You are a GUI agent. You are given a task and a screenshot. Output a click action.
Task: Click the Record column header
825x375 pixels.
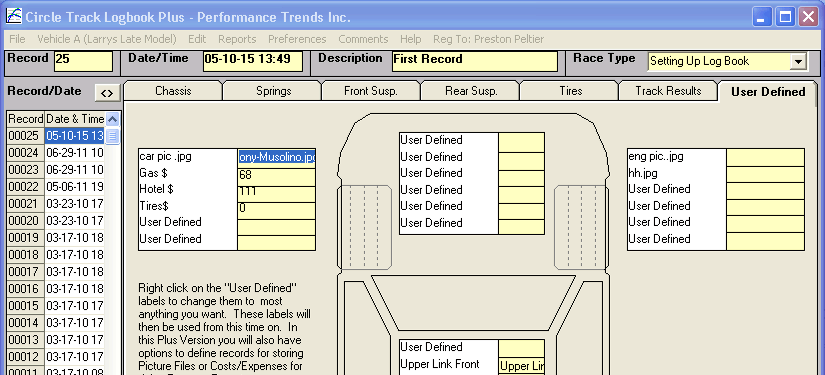coord(26,119)
